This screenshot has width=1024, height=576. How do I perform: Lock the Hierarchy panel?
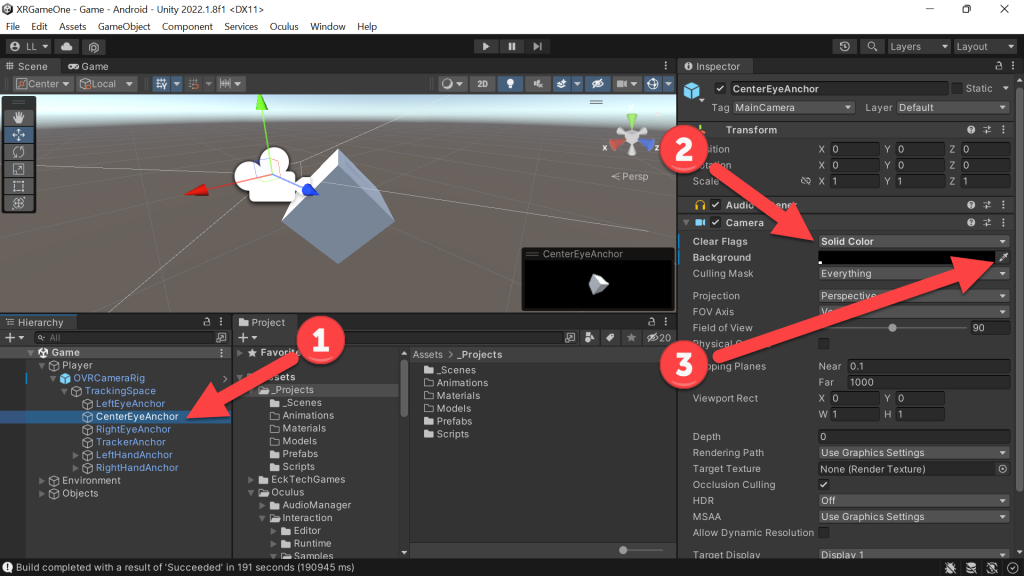(x=207, y=322)
